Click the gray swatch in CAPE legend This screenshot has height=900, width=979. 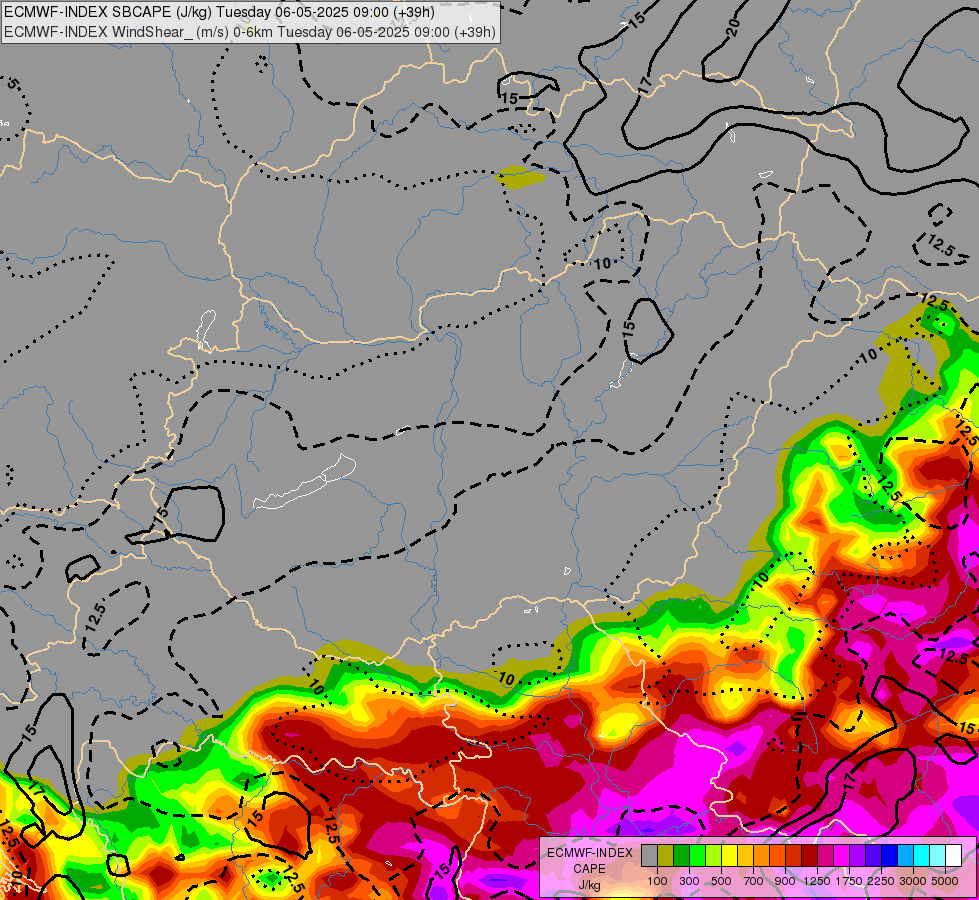pyautogui.click(x=649, y=856)
